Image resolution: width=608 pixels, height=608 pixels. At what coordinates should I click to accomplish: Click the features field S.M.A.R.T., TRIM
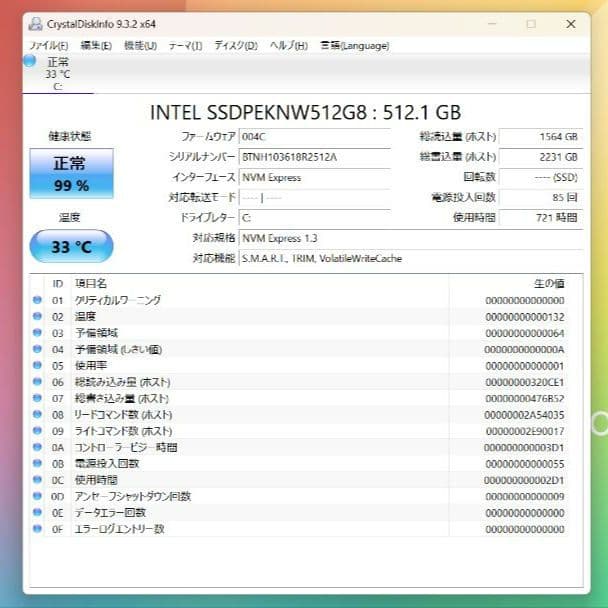click(x=411, y=258)
